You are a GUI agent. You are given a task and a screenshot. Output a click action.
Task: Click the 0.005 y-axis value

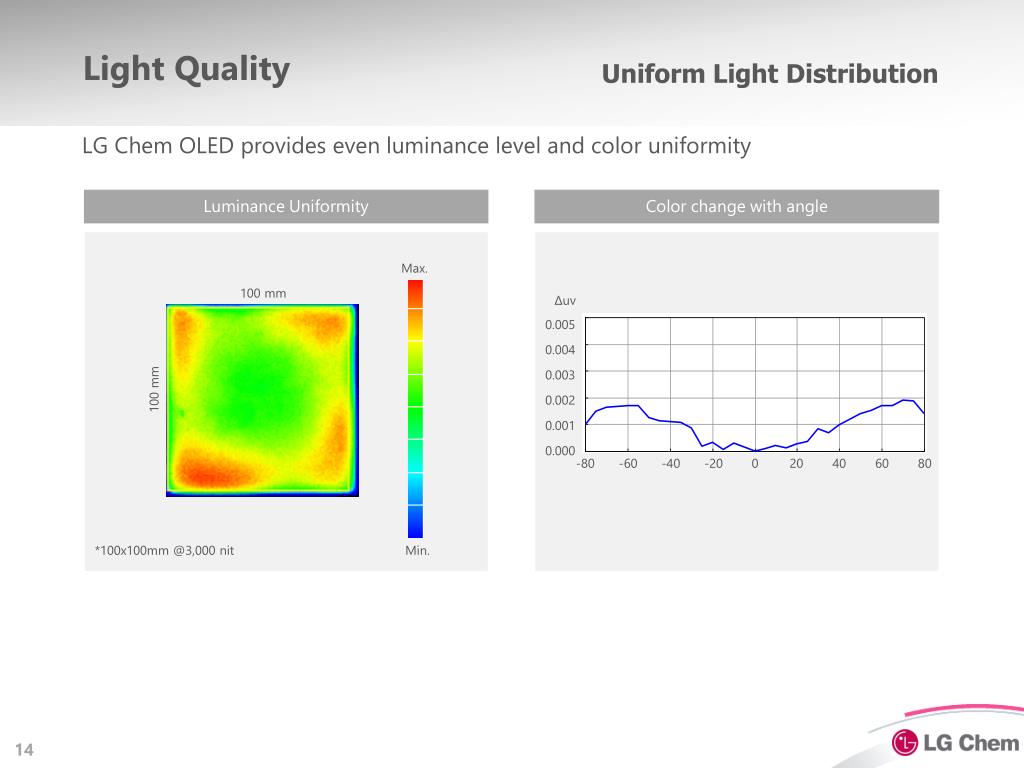pos(560,325)
